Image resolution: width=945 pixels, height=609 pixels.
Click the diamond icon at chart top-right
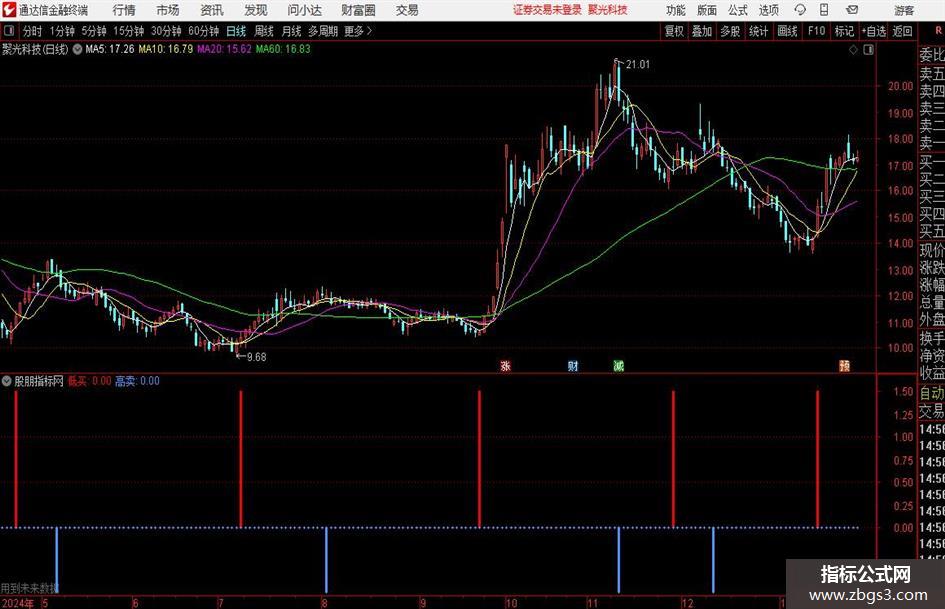pyautogui.click(x=853, y=50)
